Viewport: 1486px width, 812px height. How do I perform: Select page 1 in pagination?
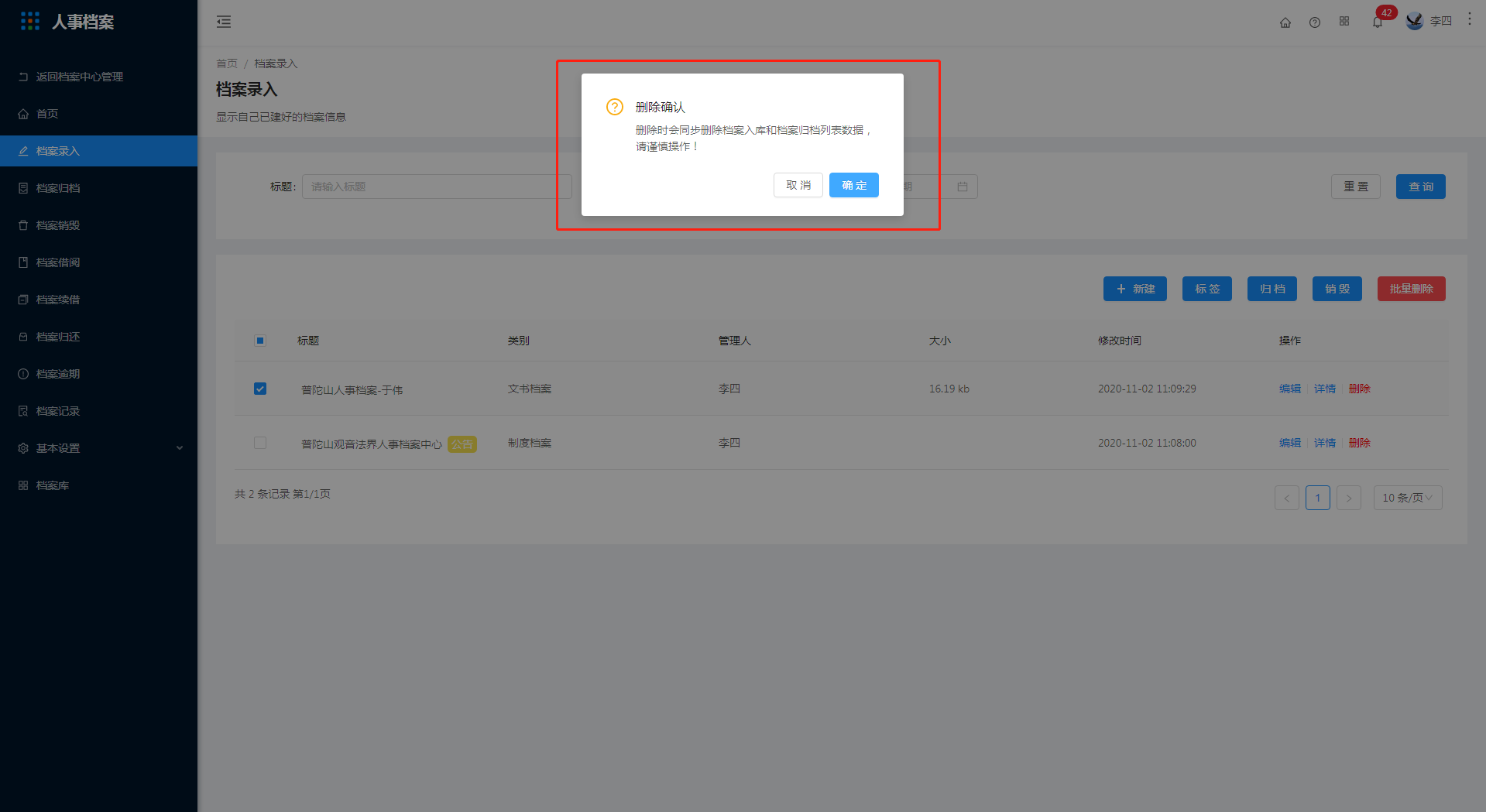coord(1318,498)
